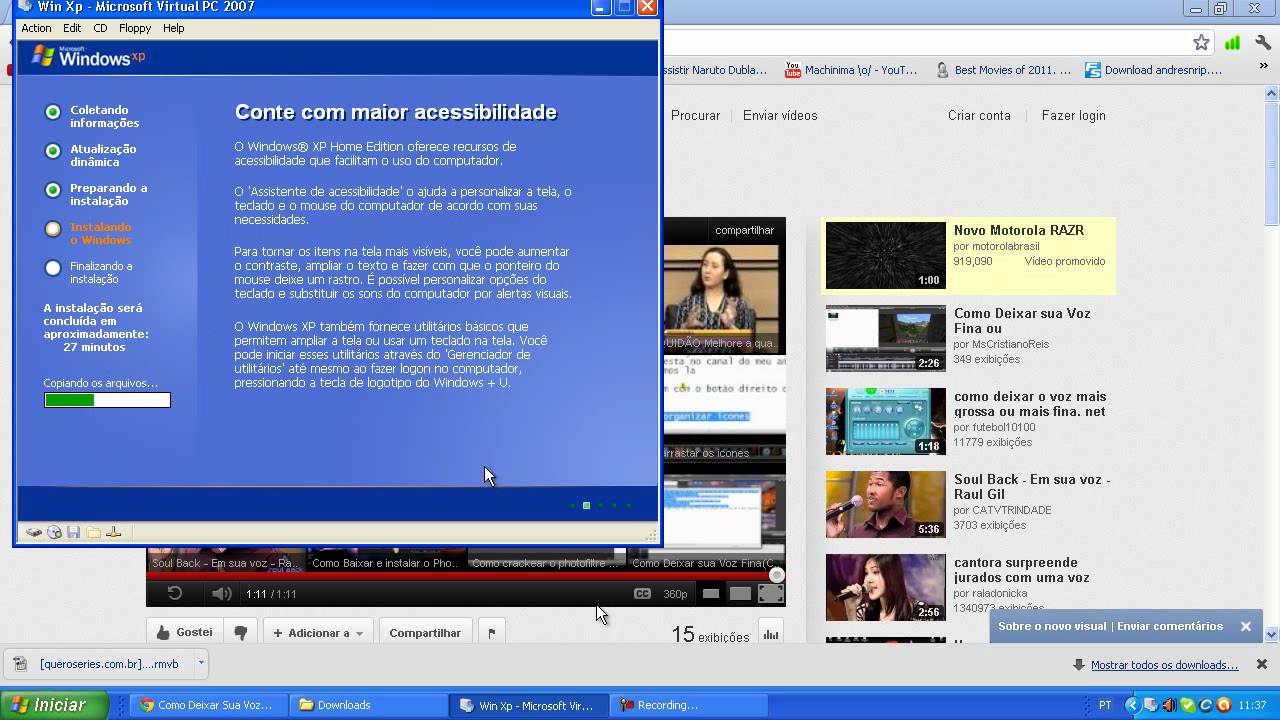1280x720 pixels.
Task: Click 'Enviar comentários' in the blue banner
Action: pos(1170,626)
